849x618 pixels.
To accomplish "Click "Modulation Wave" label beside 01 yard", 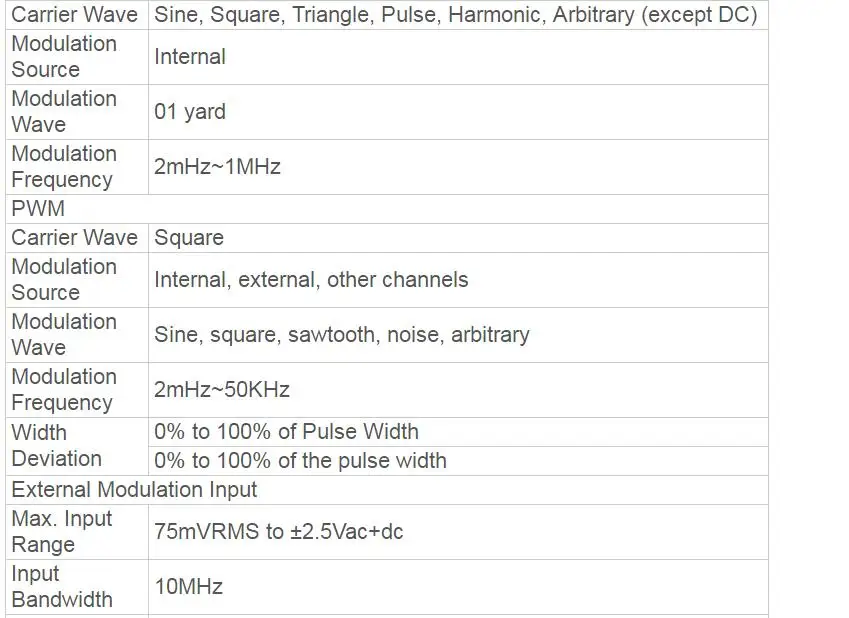I will 63,112.
